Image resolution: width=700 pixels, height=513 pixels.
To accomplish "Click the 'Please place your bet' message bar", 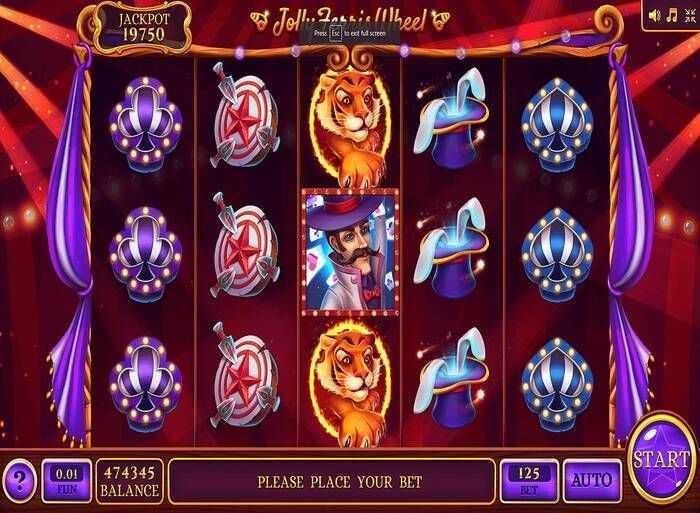I will pos(333,481).
